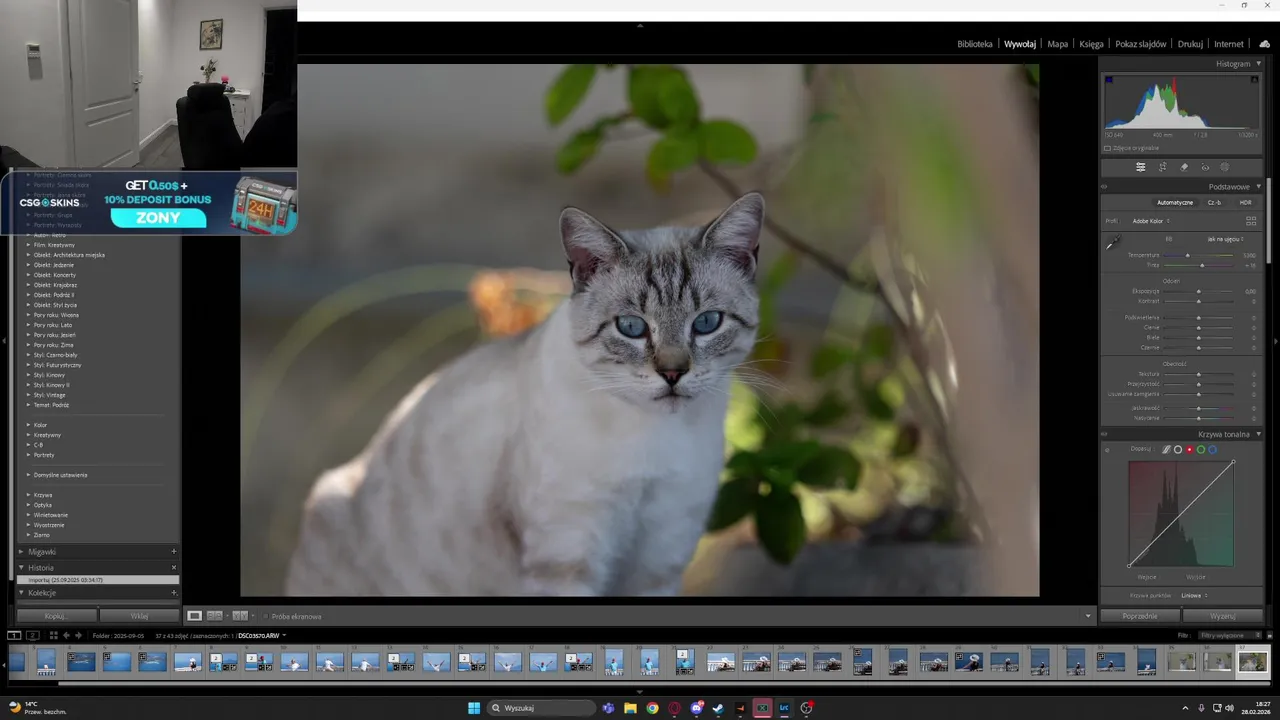The height and width of the screenshot is (720, 1280).
Task: Collapse the Podstawowe panel
Action: tap(1259, 187)
